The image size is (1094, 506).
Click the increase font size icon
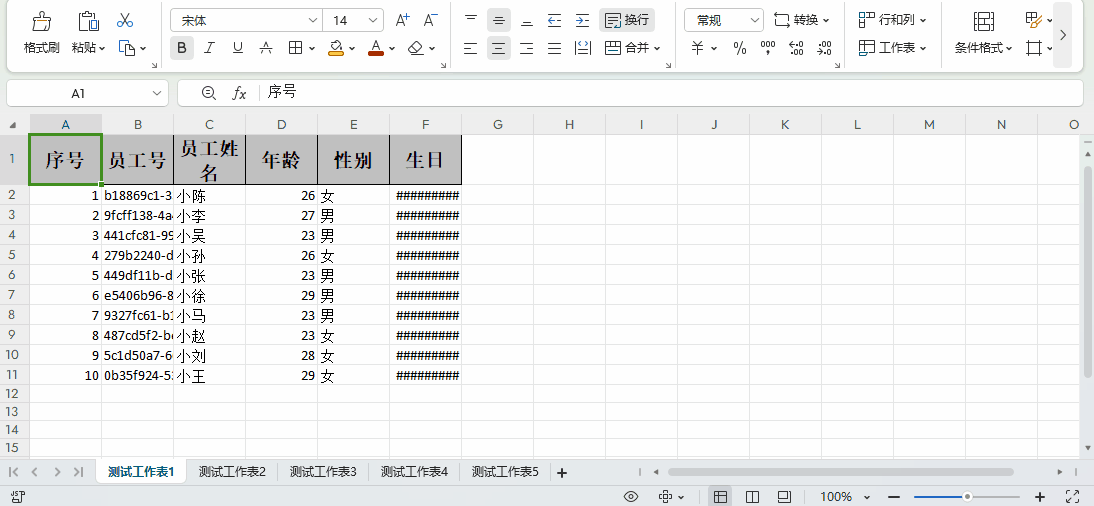[402, 20]
